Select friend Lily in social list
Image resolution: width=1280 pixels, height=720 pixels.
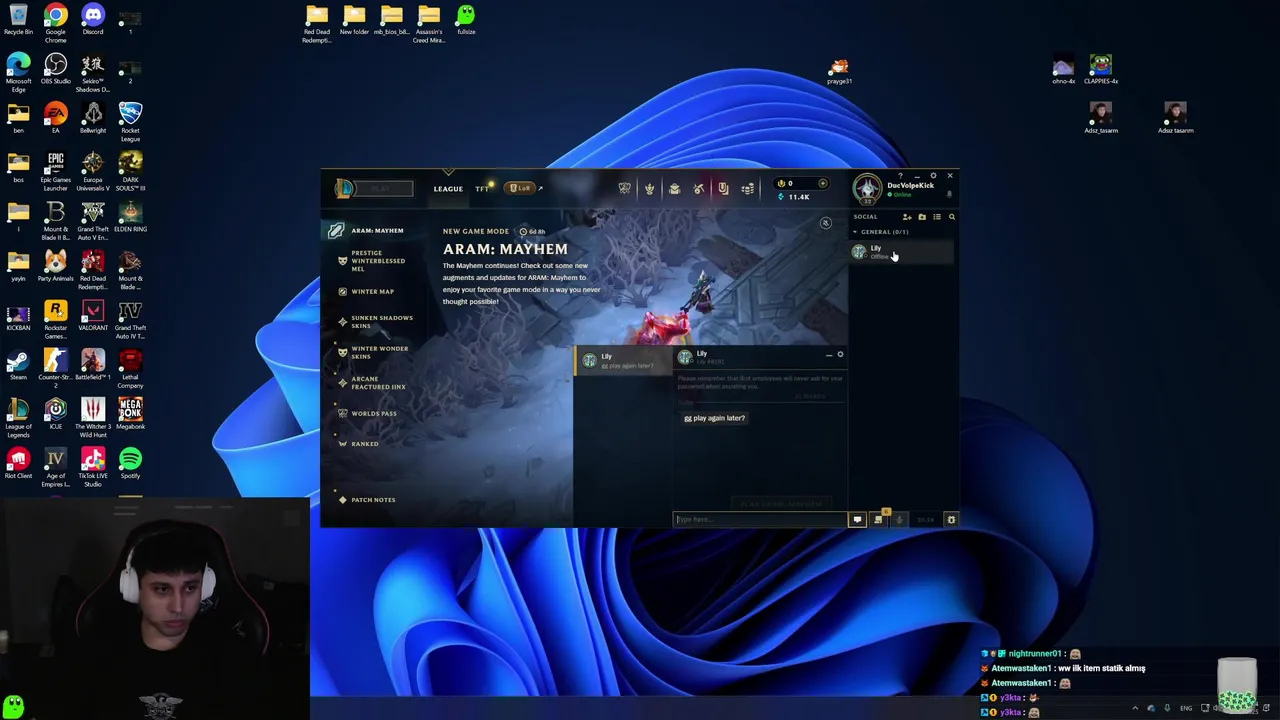tap(901, 252)
